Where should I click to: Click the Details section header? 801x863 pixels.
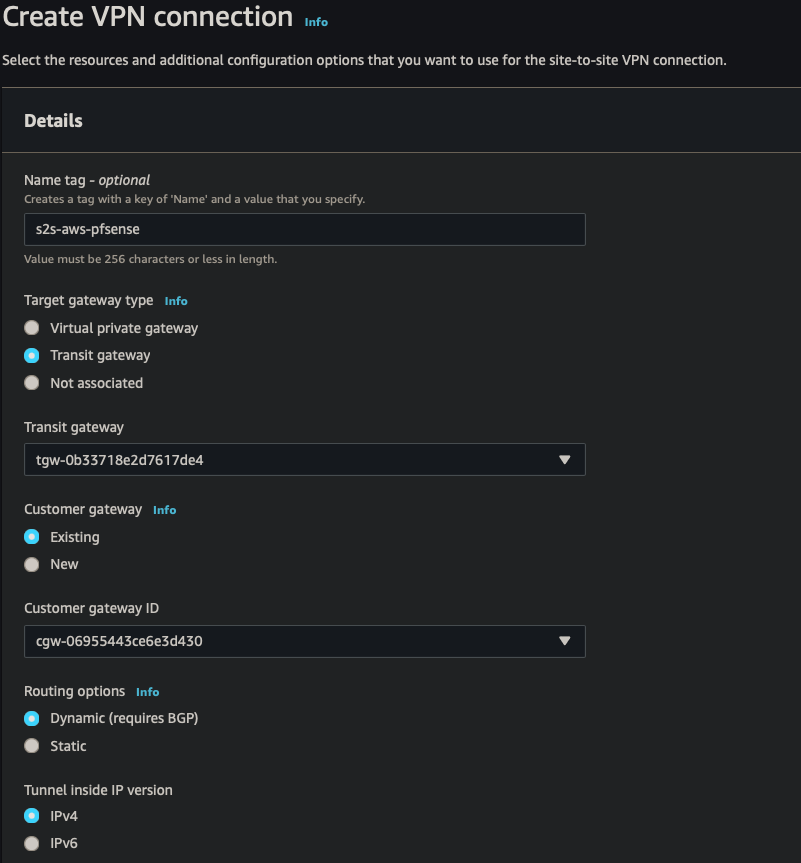tap(53, 120)
